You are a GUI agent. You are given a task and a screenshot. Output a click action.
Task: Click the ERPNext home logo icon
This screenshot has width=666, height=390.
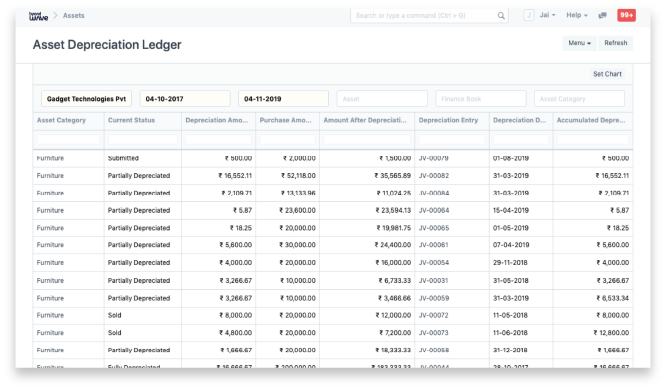pos(38,16)
